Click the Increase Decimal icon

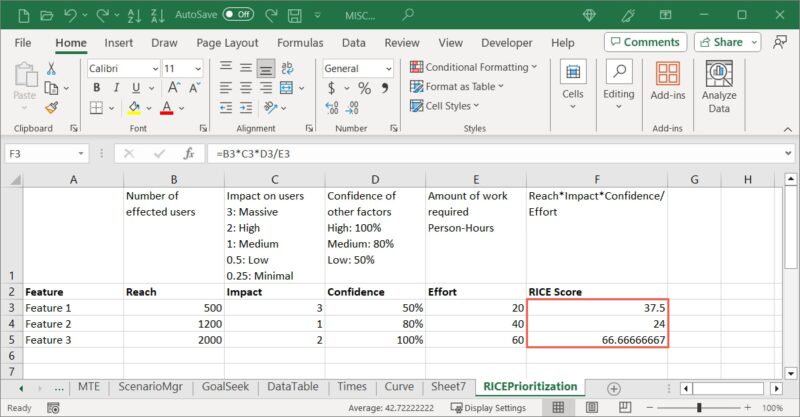coord(332,108)
